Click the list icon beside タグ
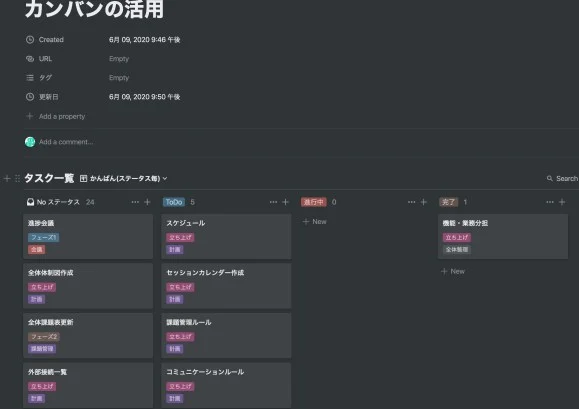This screenshot has width=579, height=409. 30,78
